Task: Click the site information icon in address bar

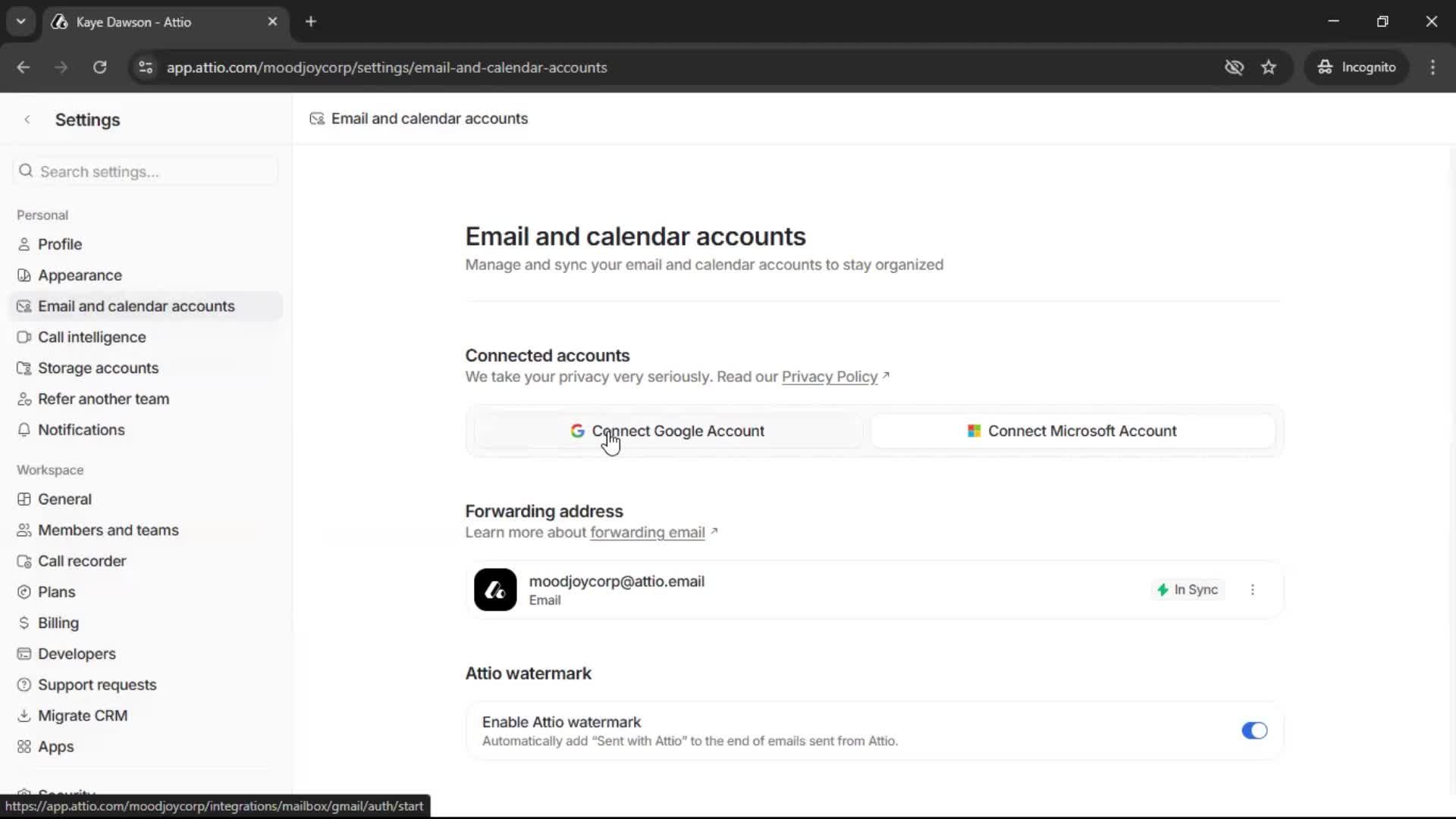Action: [x=146, y=67]
